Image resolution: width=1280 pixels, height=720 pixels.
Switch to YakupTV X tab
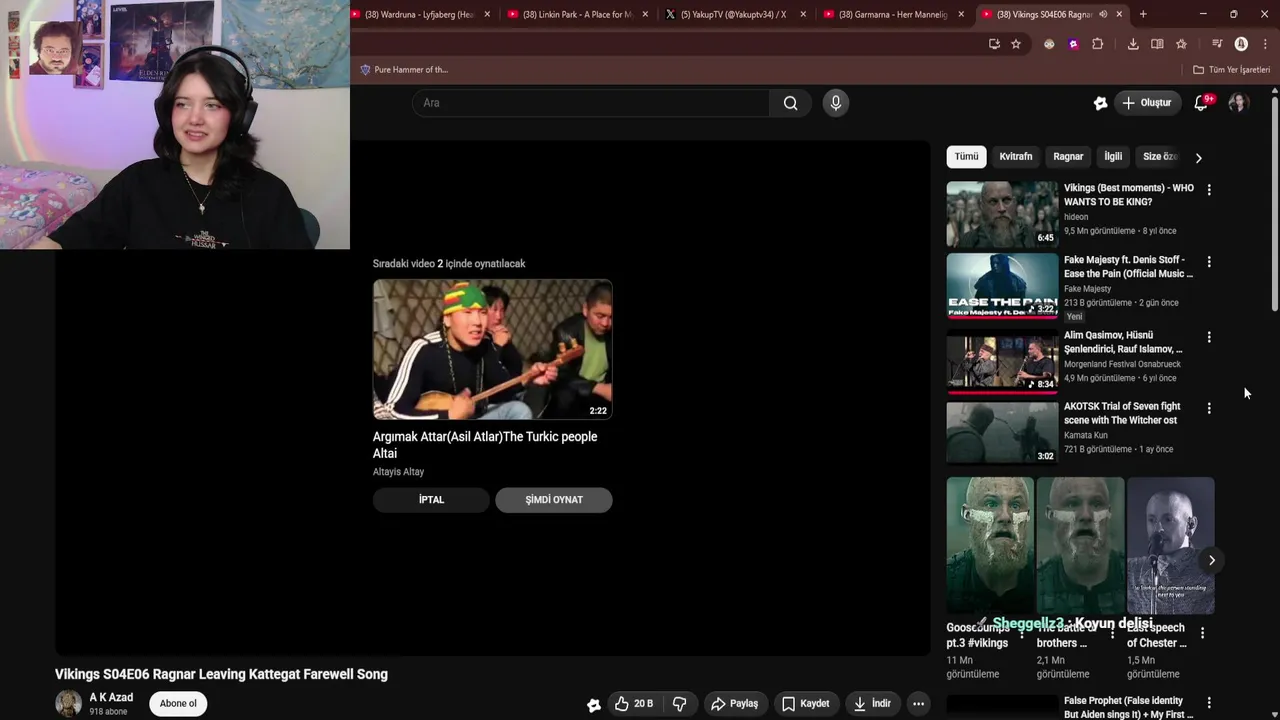[x=733, y=14]
